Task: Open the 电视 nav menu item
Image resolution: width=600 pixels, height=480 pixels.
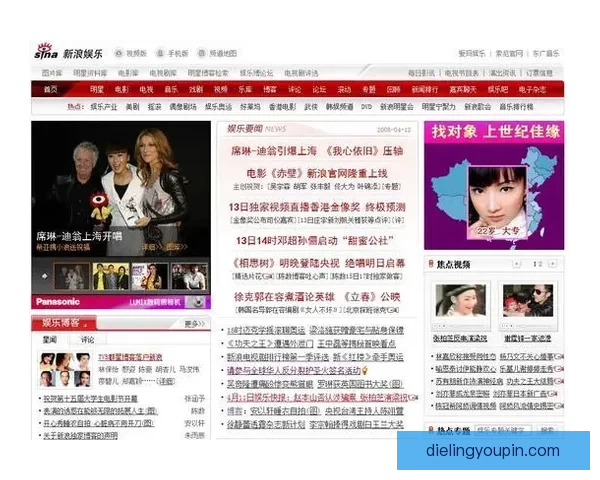Action: pyautogui.click(x=146, y=90)
